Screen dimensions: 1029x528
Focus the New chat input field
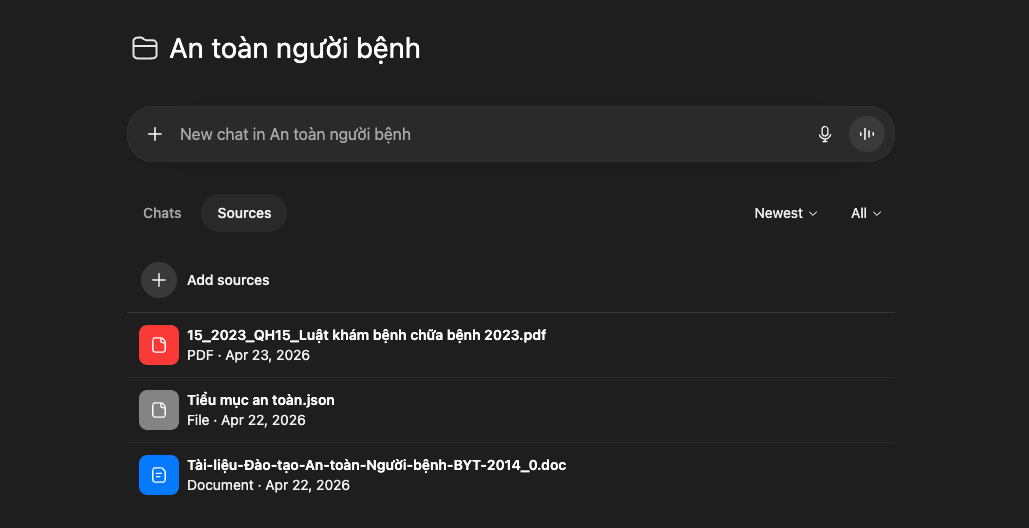pyautogui.click(x=480, y=134)
